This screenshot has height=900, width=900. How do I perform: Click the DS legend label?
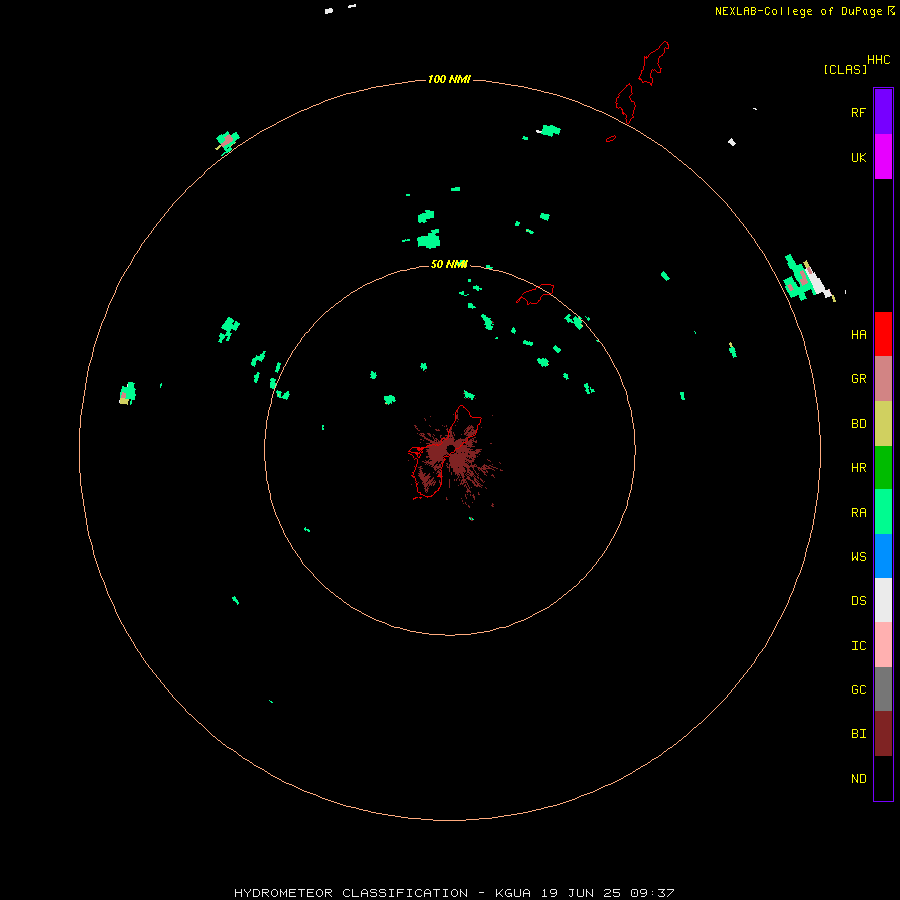coord(858,600)
